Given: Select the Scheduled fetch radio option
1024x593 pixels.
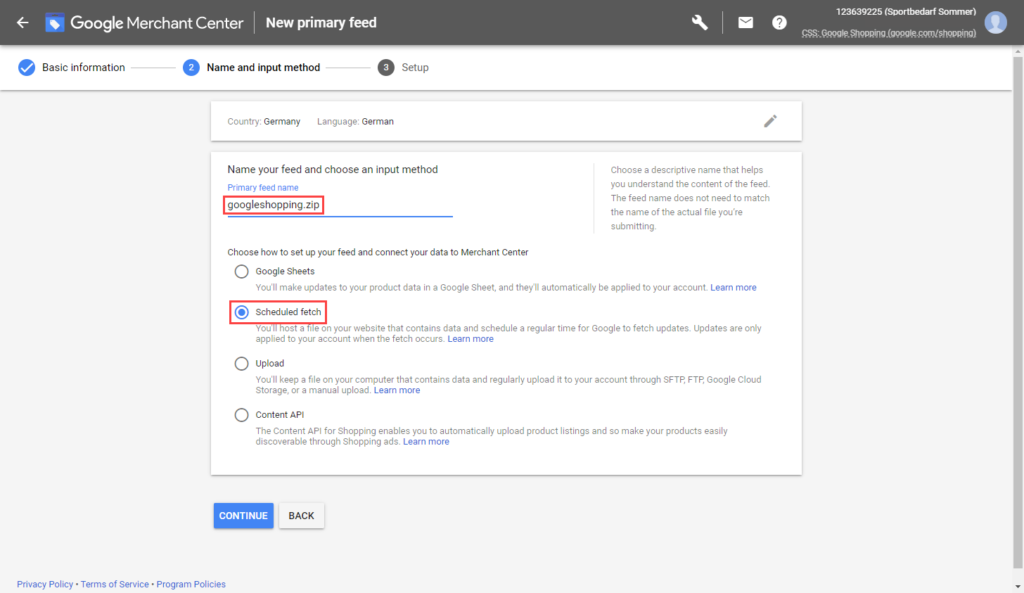Looking at the screenshot, I should (x=241, y=312).
